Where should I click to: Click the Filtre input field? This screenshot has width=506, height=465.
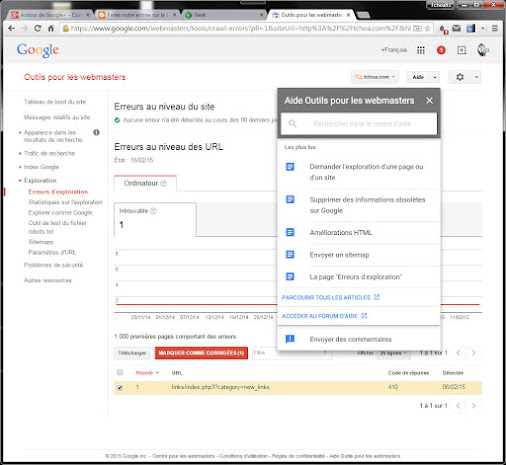[292, 353]
